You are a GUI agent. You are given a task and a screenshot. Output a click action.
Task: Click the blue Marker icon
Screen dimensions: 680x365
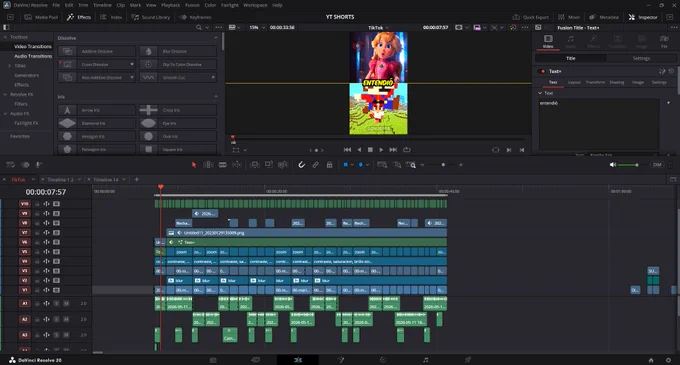point(360,165)
